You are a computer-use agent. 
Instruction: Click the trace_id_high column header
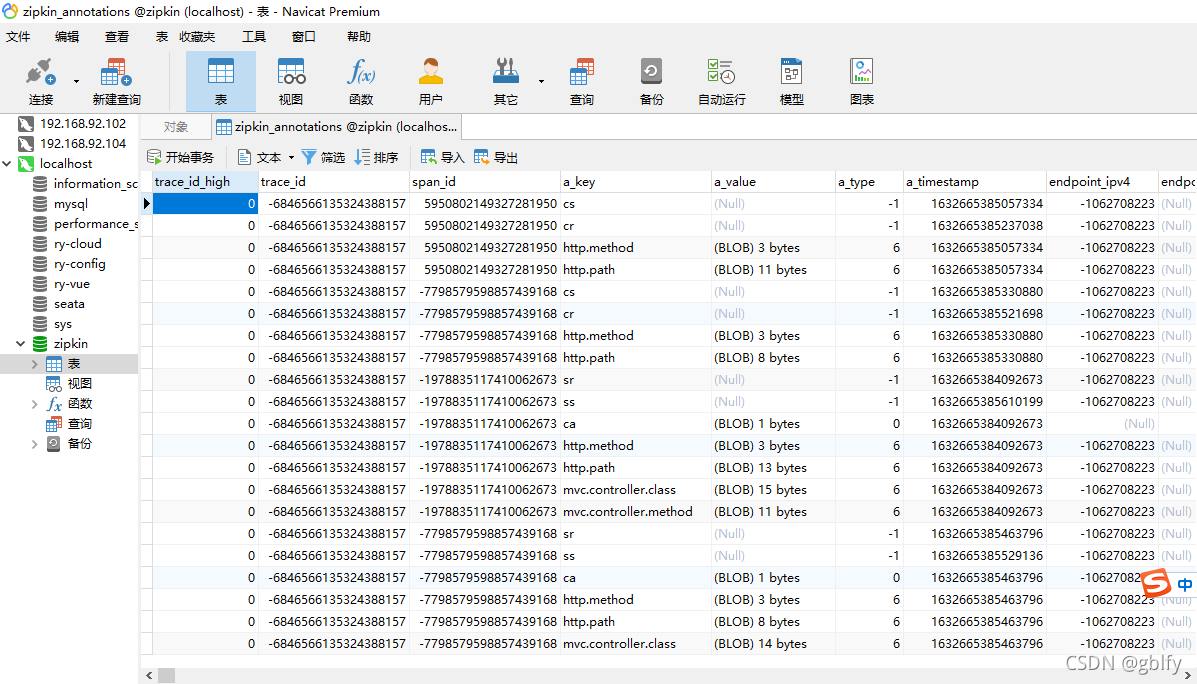(x=205, y=182)
